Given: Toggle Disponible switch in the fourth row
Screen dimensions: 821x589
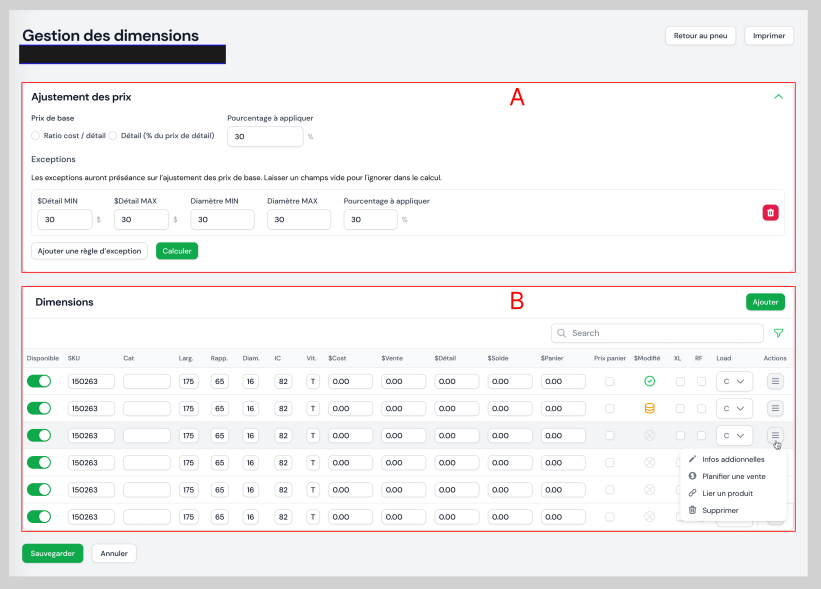Looking at the screenshot, I should pos(39,463).
